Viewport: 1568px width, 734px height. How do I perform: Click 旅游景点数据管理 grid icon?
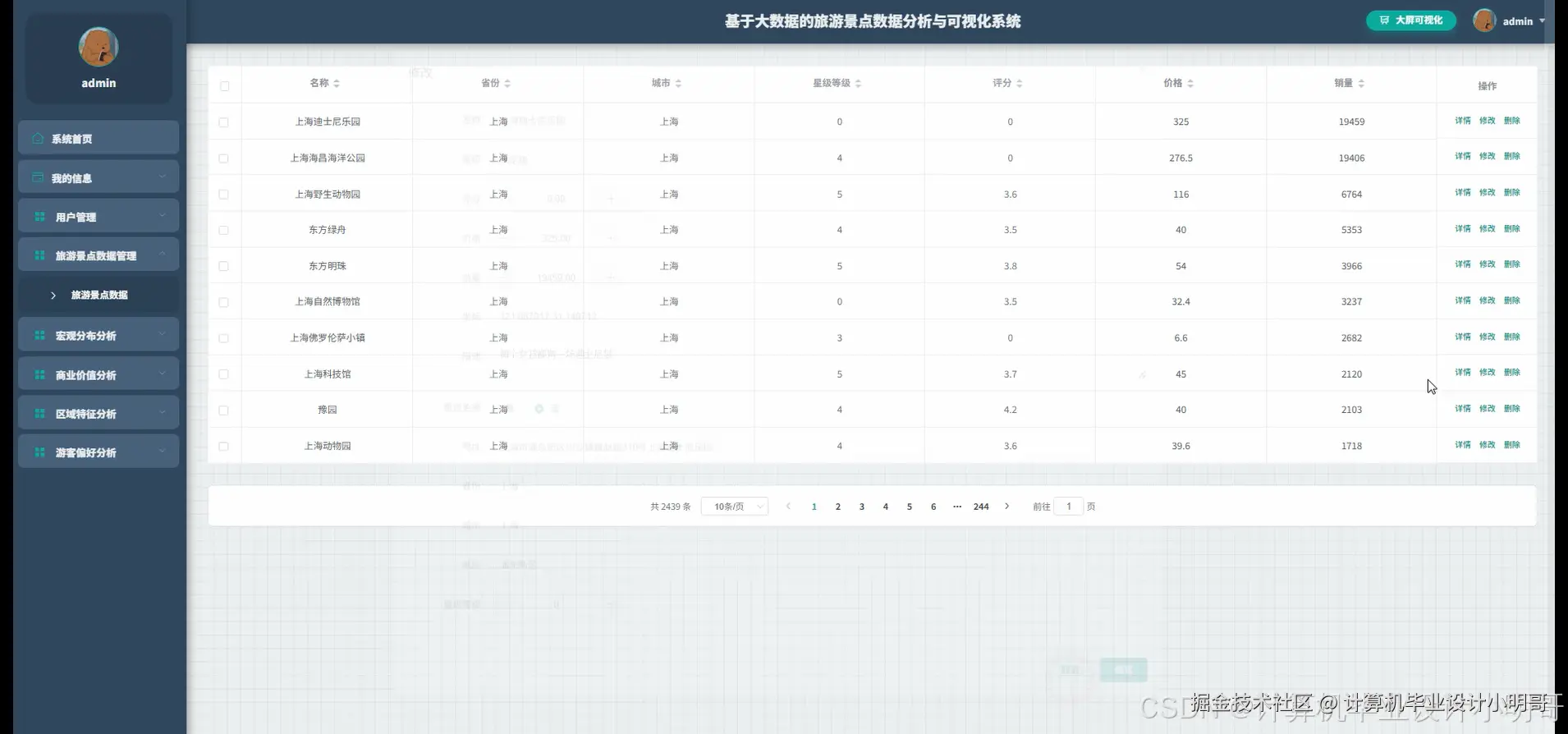point(39,255)
